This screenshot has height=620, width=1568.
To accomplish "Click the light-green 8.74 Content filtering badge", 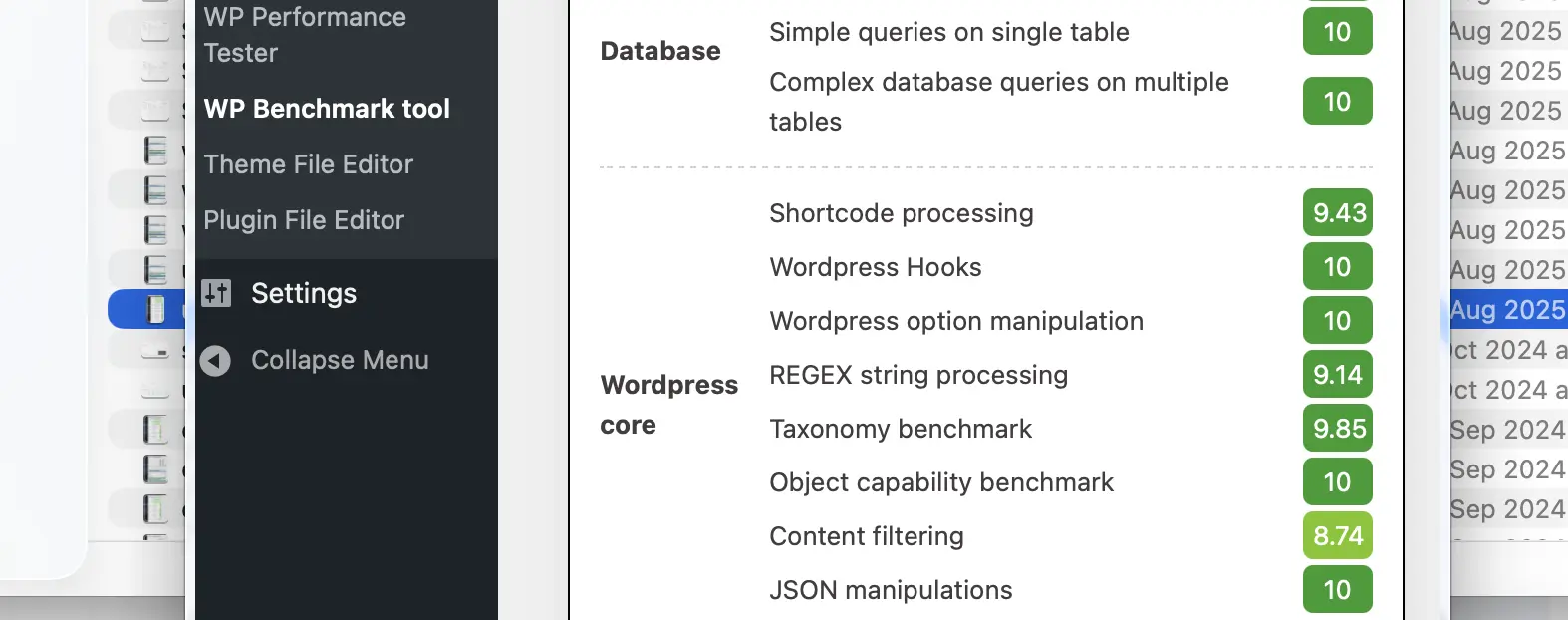I will click(x=1337, y=536).
